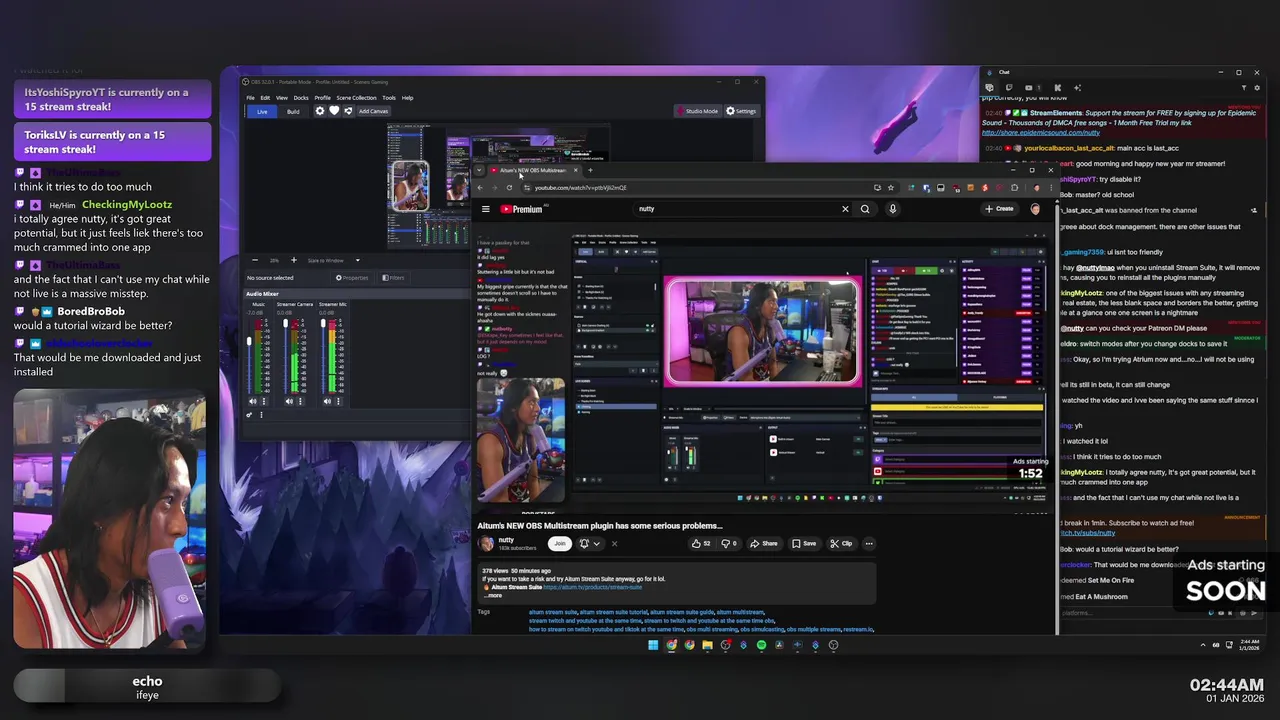Screen dimensions: 1280x720
Task: Open a new Chrome tab
Action: tap(590, 170)
